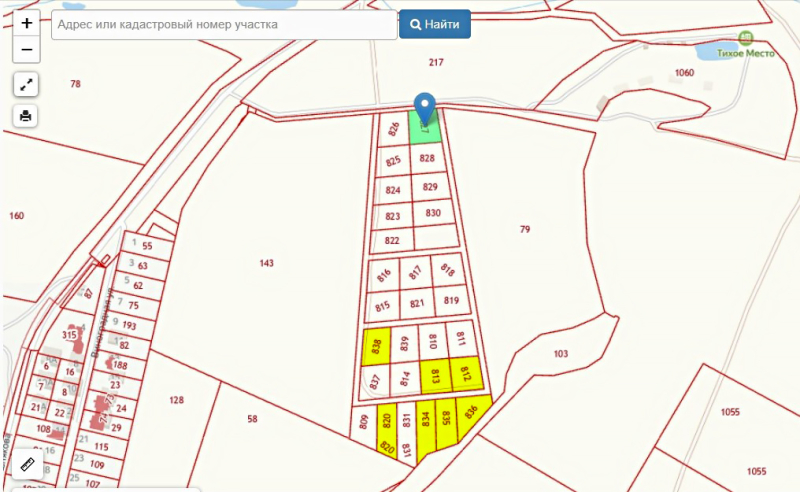Select parcel 839
Screen dimensions: 800x492
tap(404, 344)
